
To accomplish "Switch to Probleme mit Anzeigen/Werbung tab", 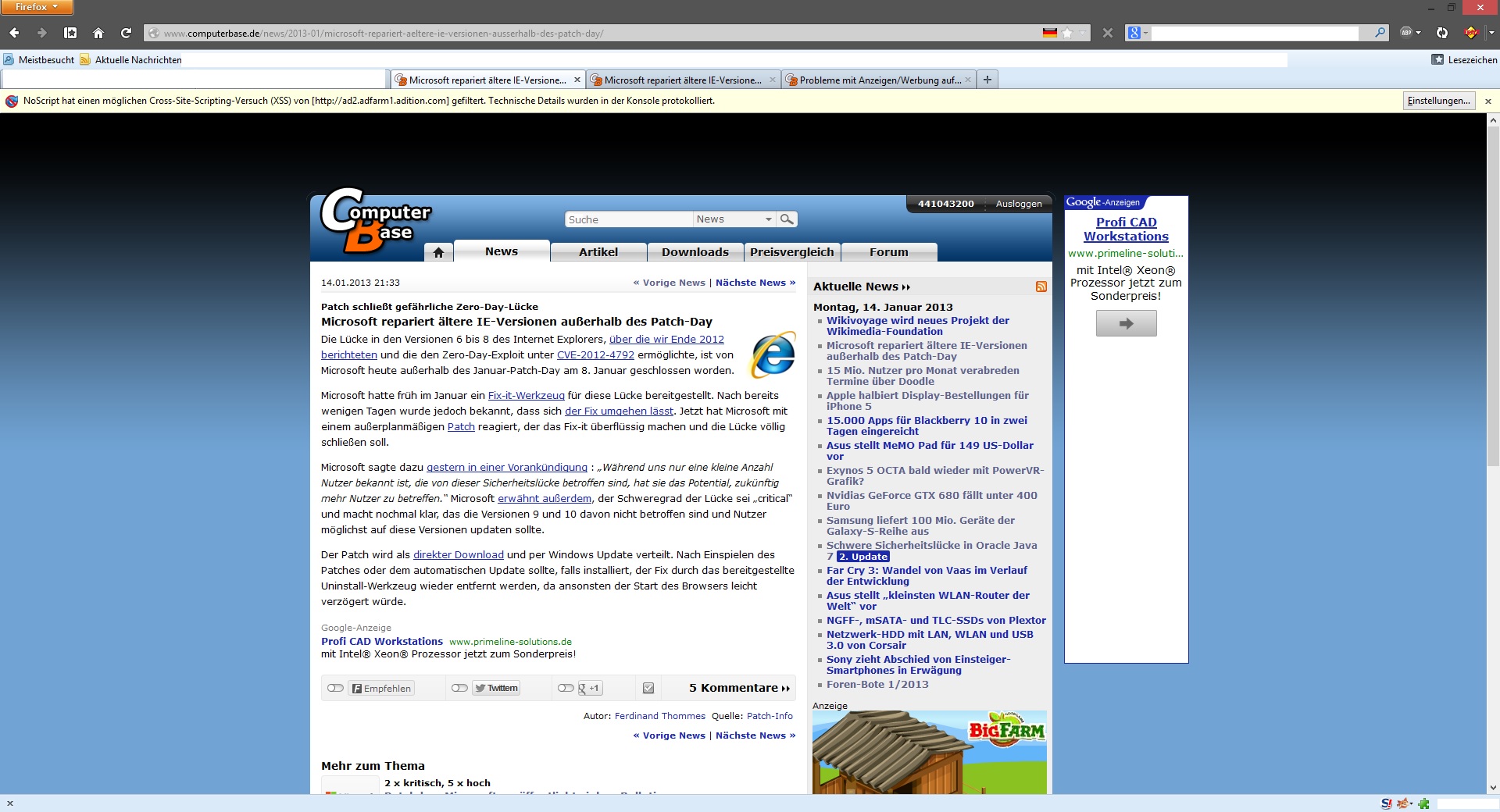I will tap(878, 80).
